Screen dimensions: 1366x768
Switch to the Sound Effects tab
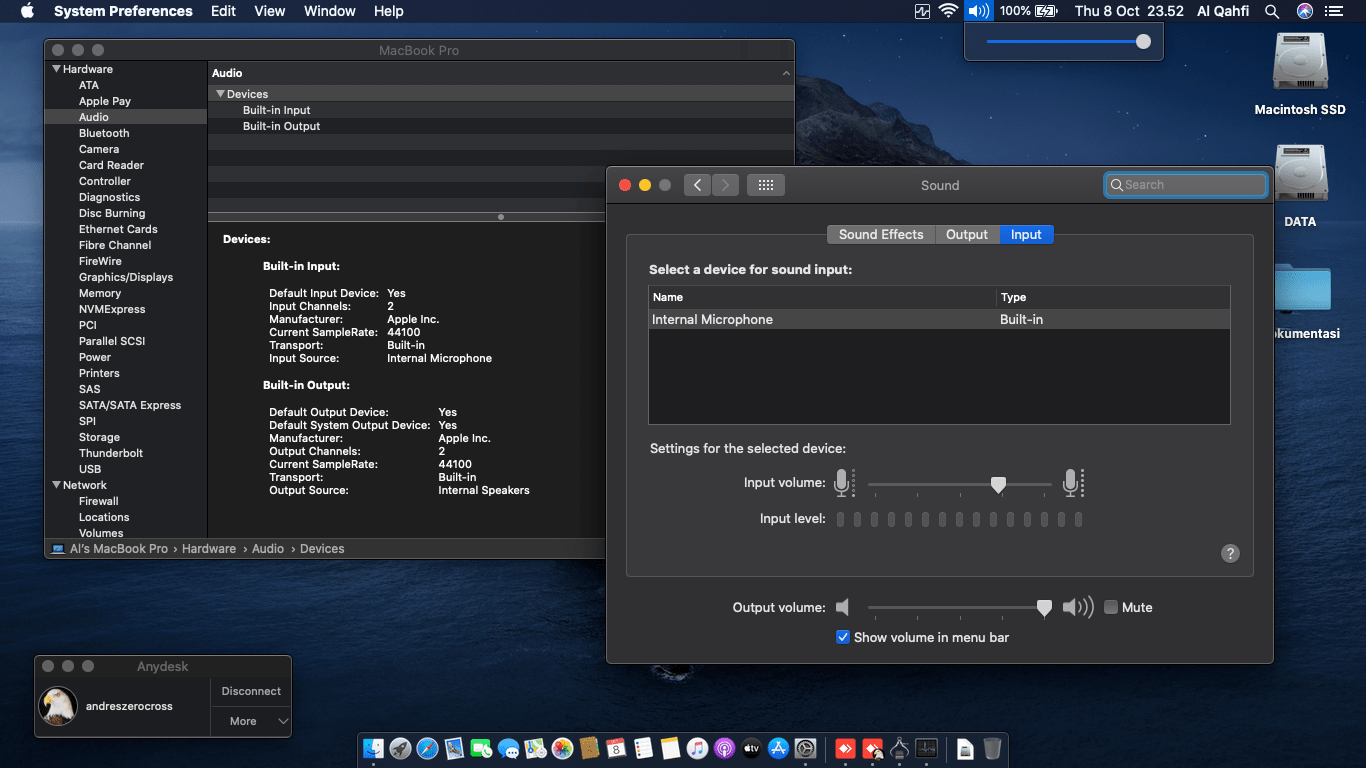click(x=880, y=234)
